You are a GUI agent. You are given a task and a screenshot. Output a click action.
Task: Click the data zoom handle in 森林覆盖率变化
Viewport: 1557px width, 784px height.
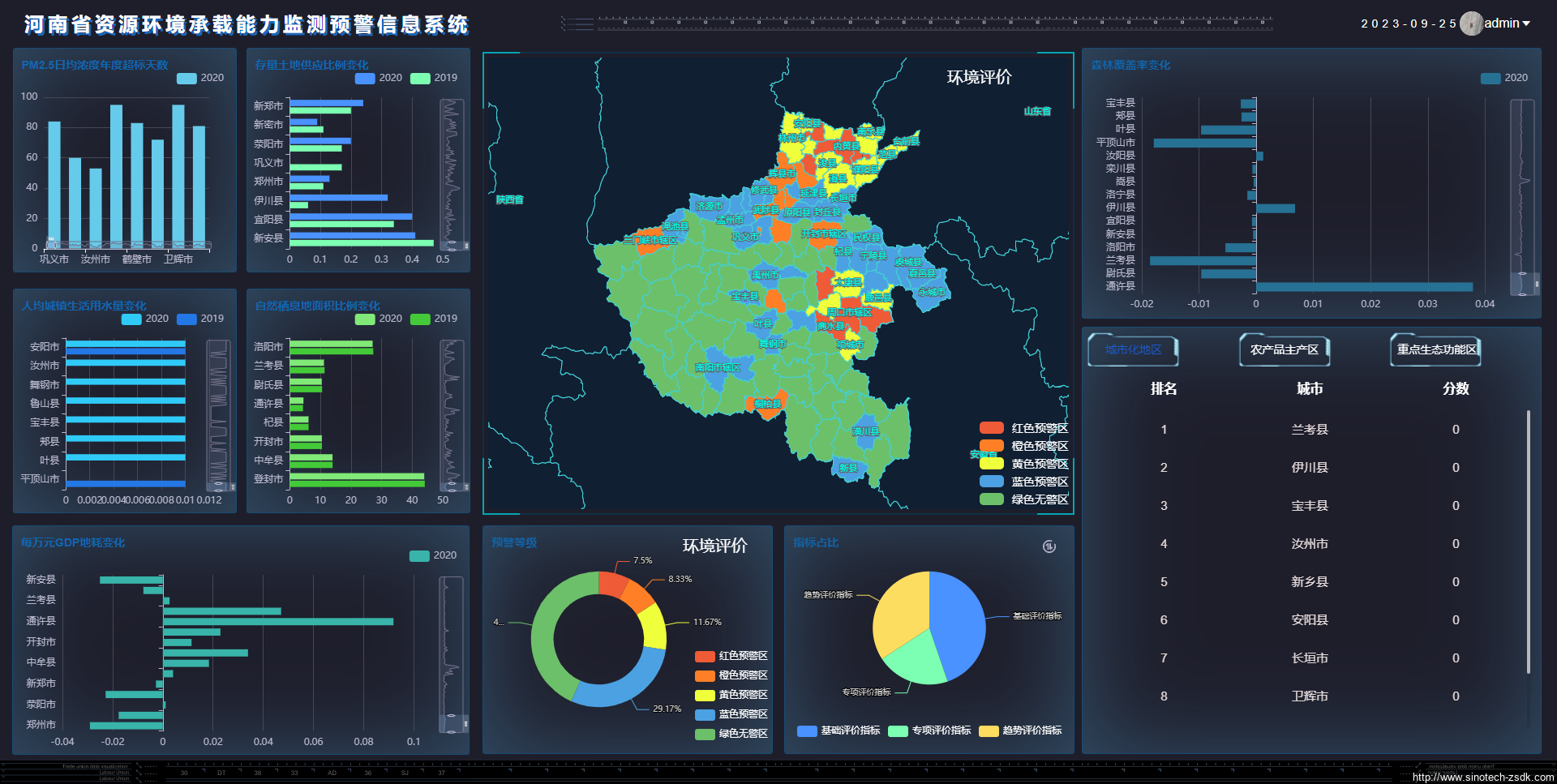point(1537,284)
